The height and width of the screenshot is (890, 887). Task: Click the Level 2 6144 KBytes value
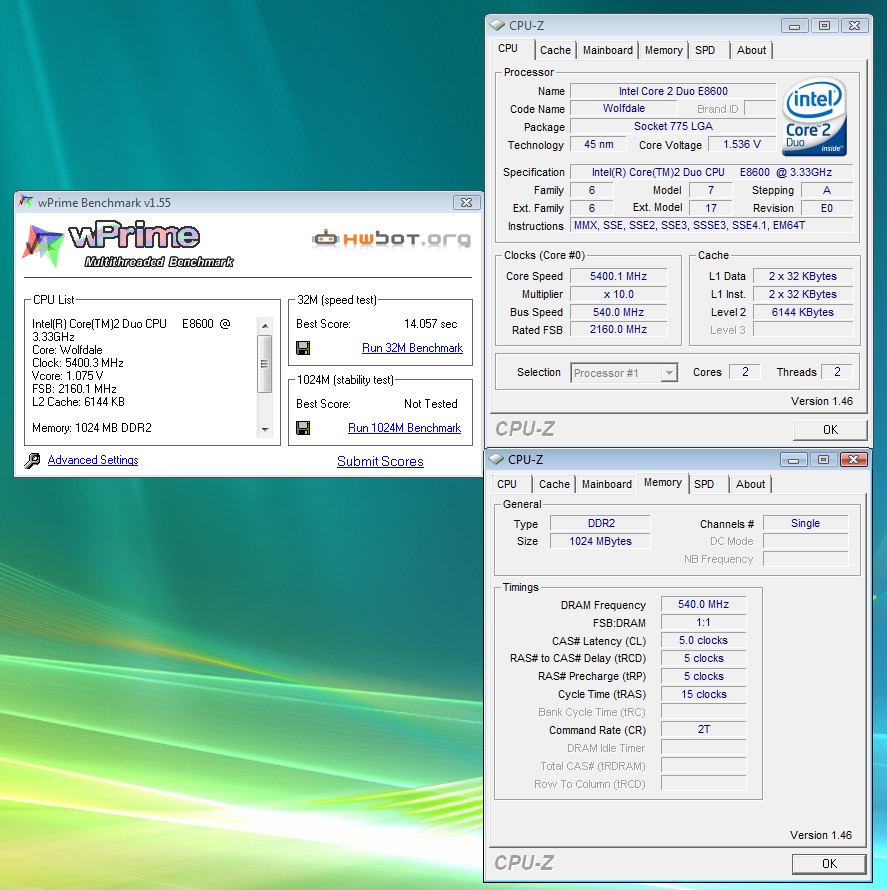click(802, 312)
